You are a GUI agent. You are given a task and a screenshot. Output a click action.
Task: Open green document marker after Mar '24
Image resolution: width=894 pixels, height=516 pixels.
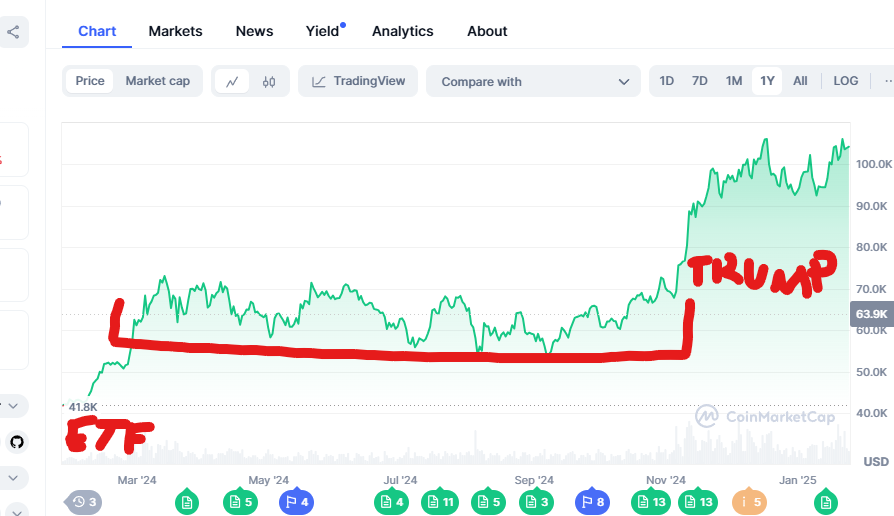tap(186, 502)
